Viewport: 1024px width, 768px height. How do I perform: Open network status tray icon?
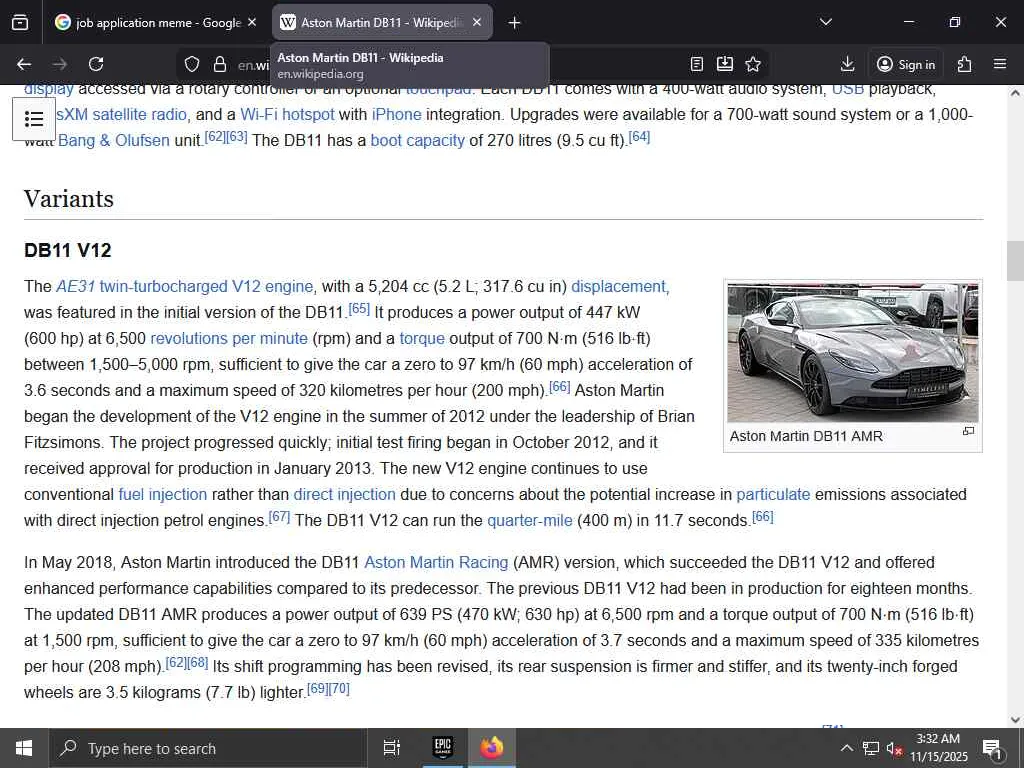point(871,748)
